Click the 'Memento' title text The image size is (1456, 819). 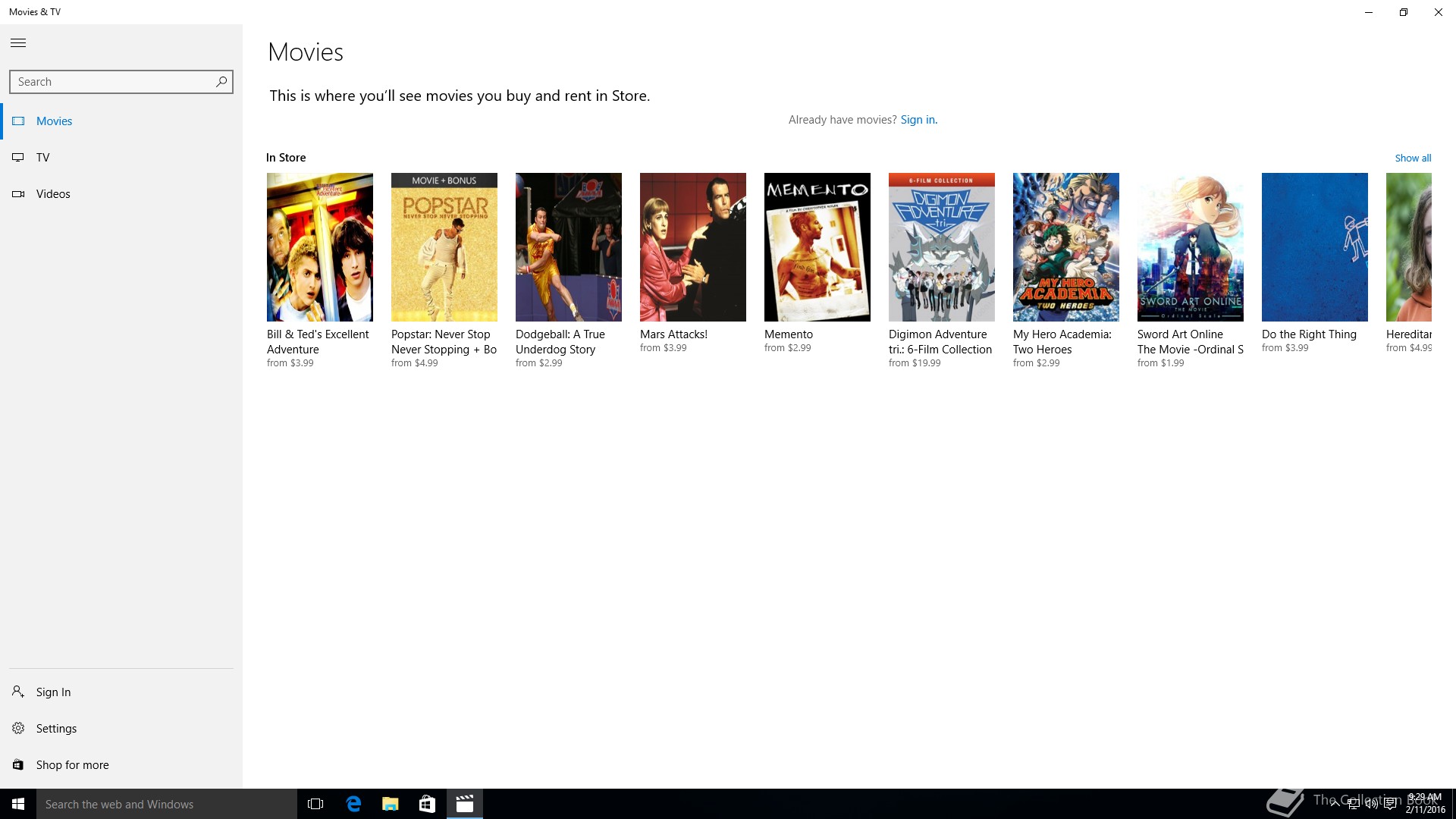coord(789,334)
